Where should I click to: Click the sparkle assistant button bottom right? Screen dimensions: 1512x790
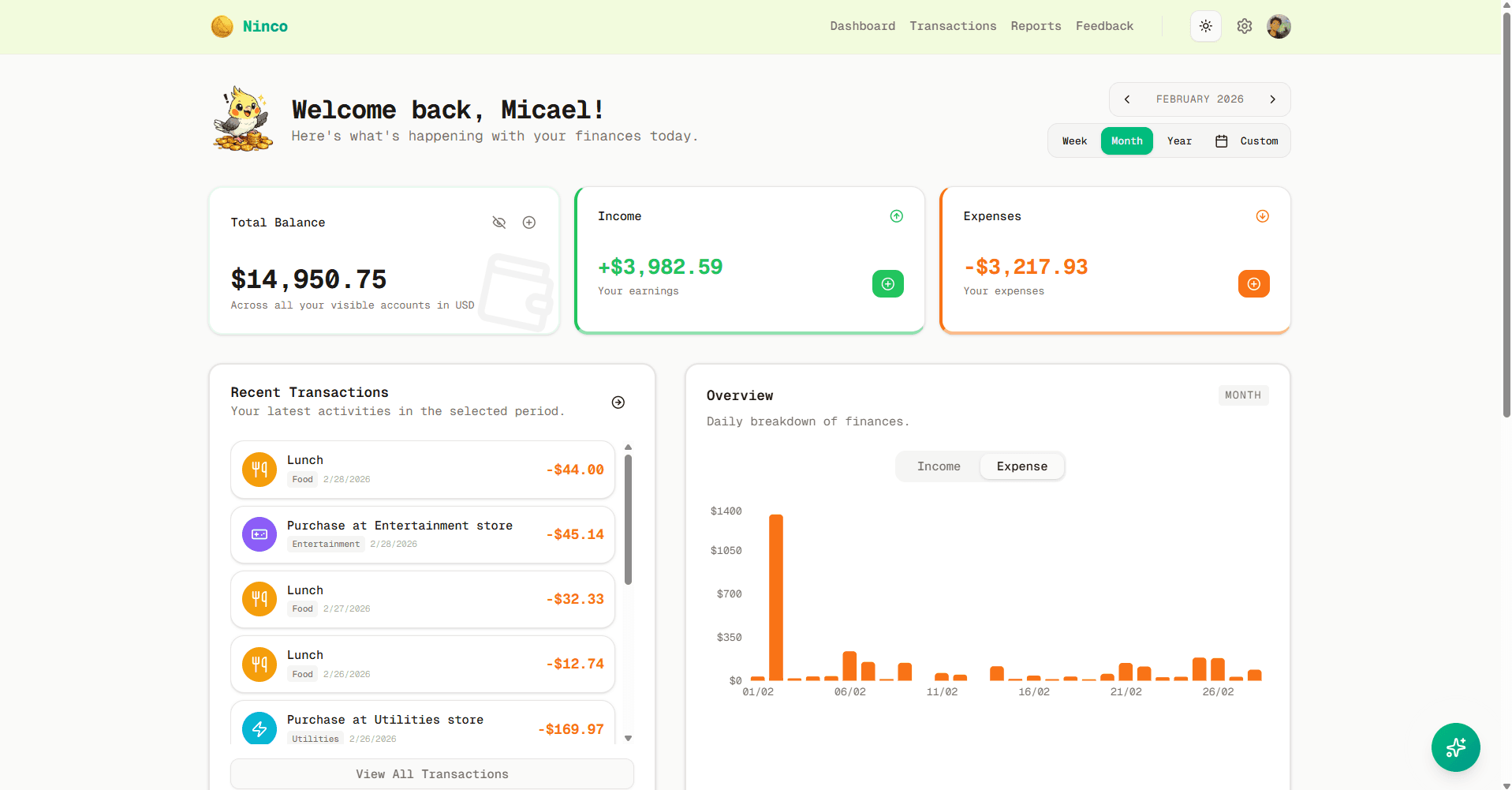pos(1455,747)
